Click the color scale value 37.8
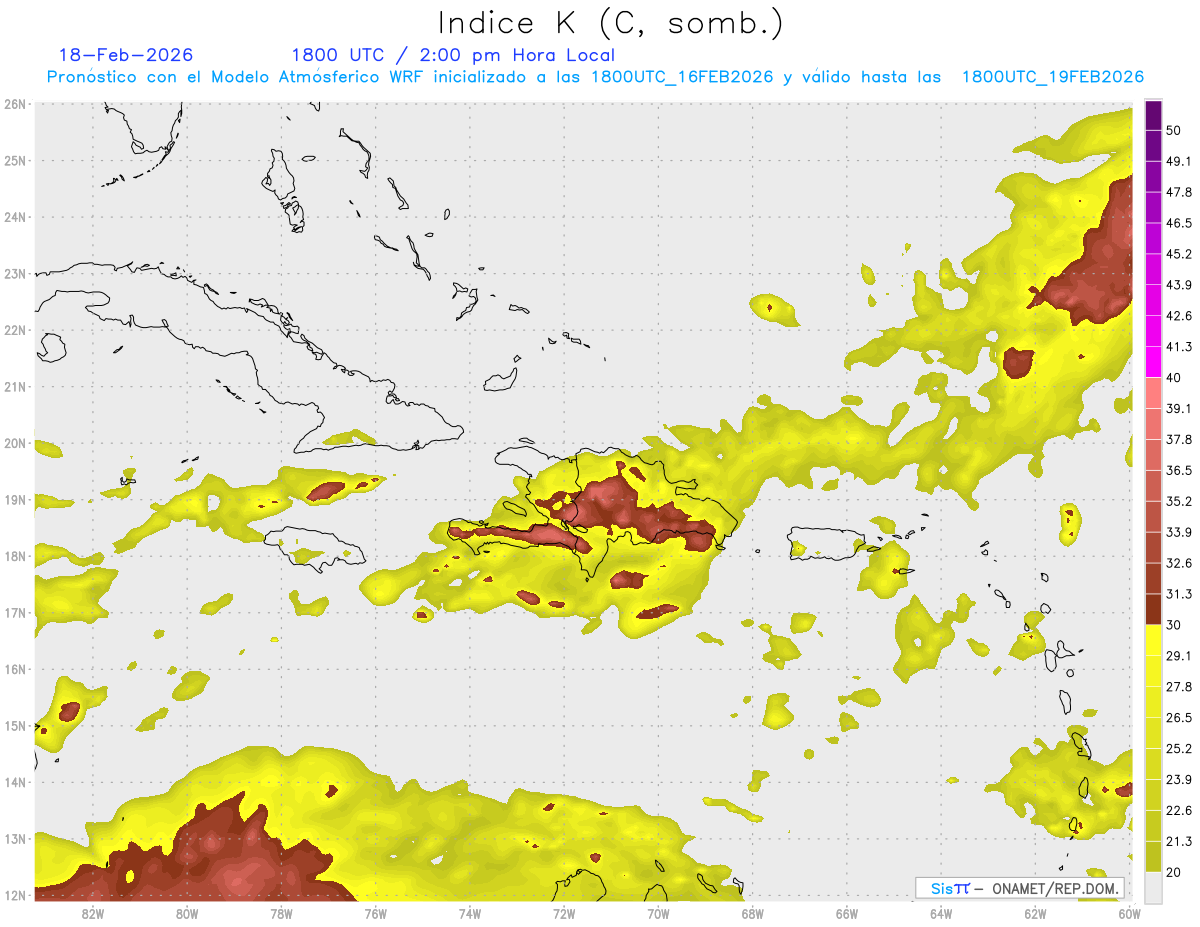The height and width of the screenshot is (927, 1200). (1178, 439)
